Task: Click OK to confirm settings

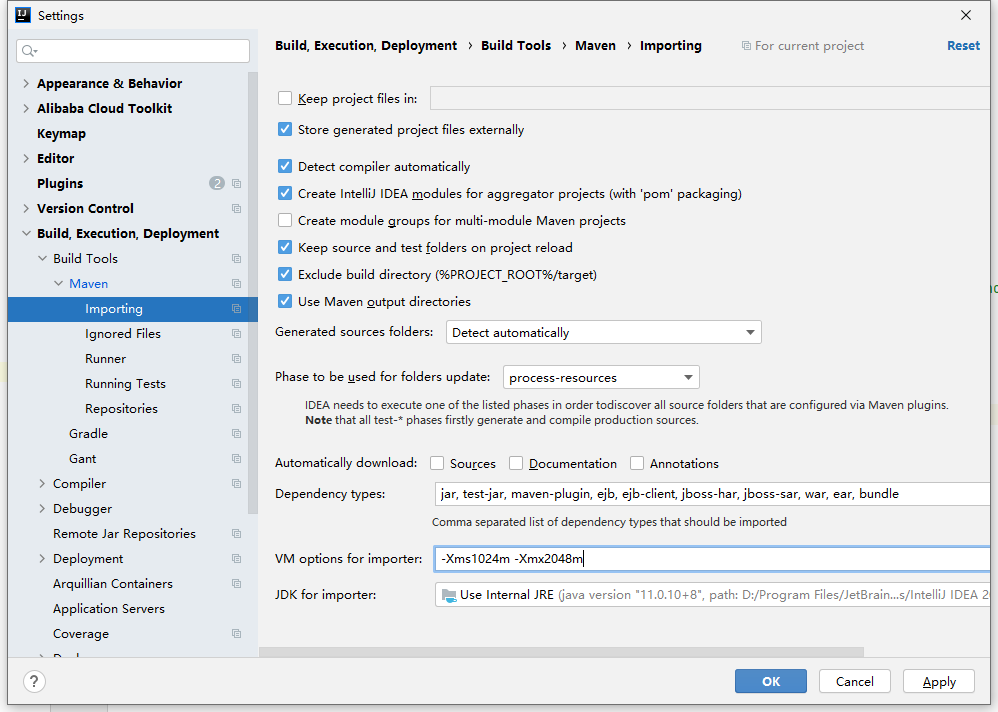Action: (771, 681)
